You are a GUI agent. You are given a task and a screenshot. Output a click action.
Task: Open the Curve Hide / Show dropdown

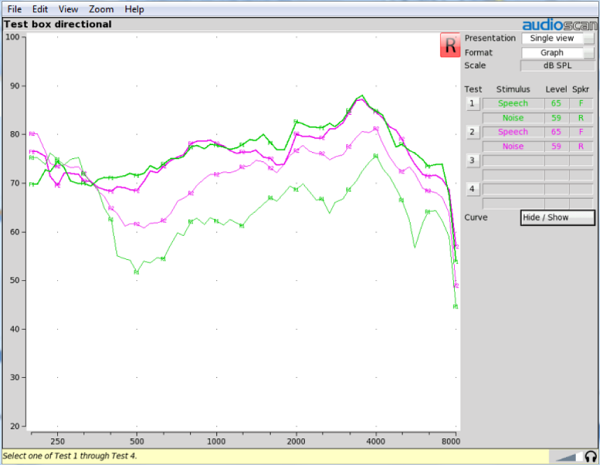tap(558, 217)
